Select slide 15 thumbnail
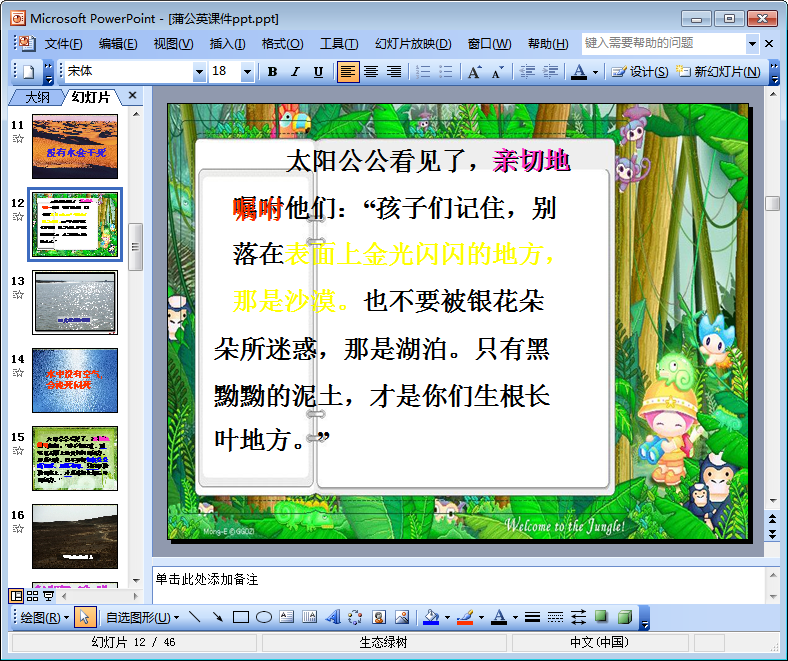This screenshot has width=788, height=661. point(75,458)
